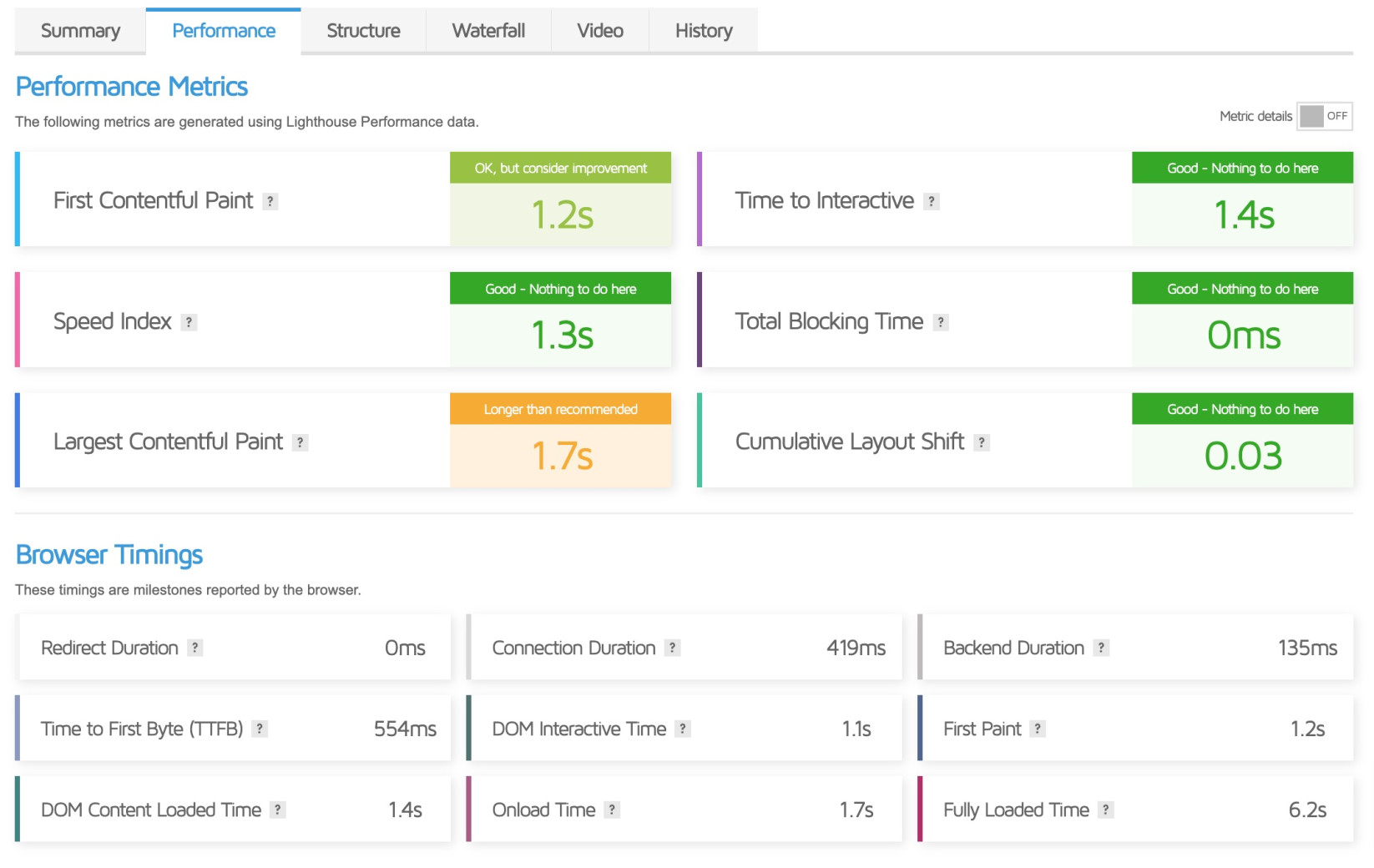1374x868 pixels.
Task: Click question mark beside Onload Time
Action: tap(613, 810)
